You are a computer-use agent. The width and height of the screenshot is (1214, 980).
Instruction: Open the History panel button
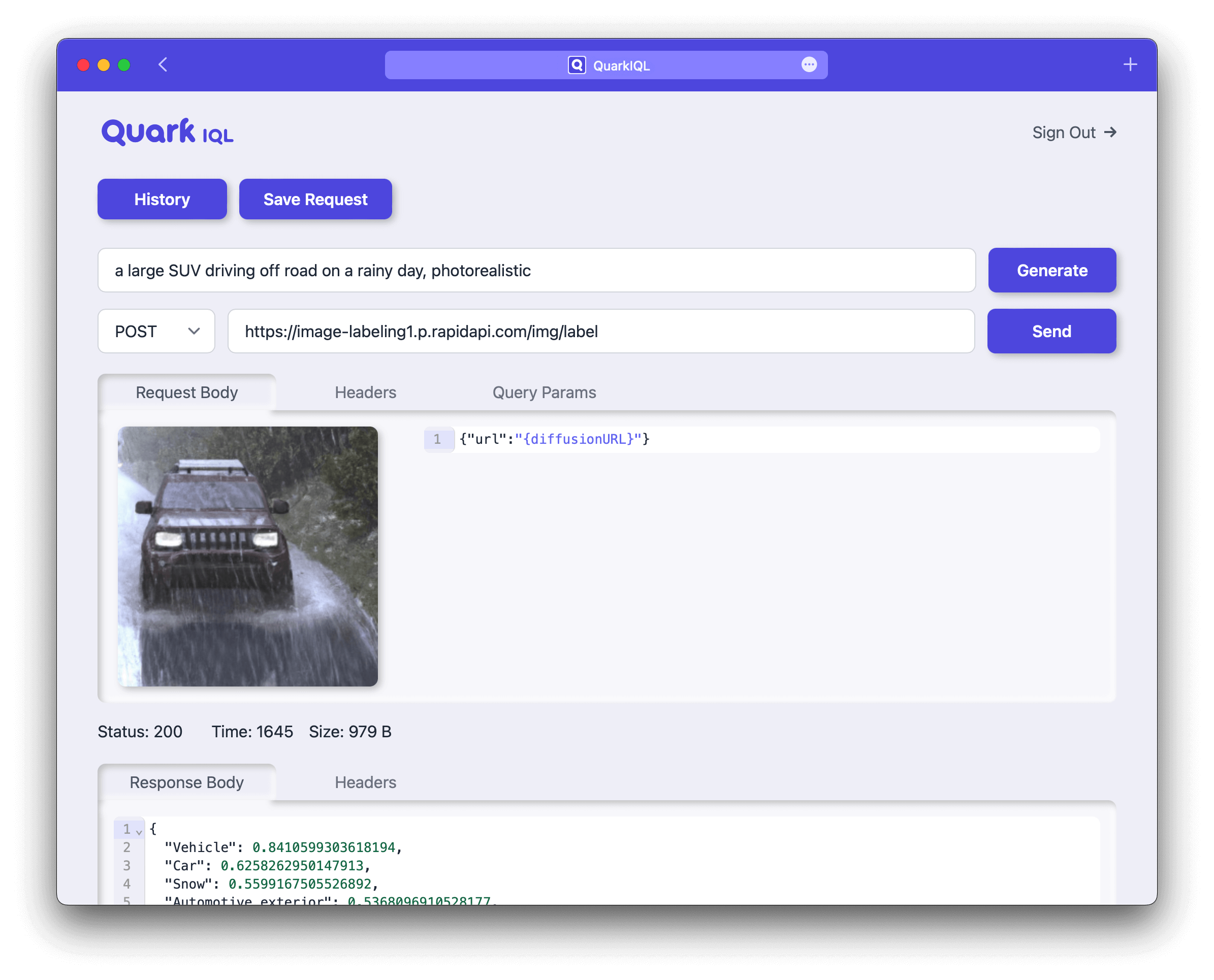click(x=162, y=199)
